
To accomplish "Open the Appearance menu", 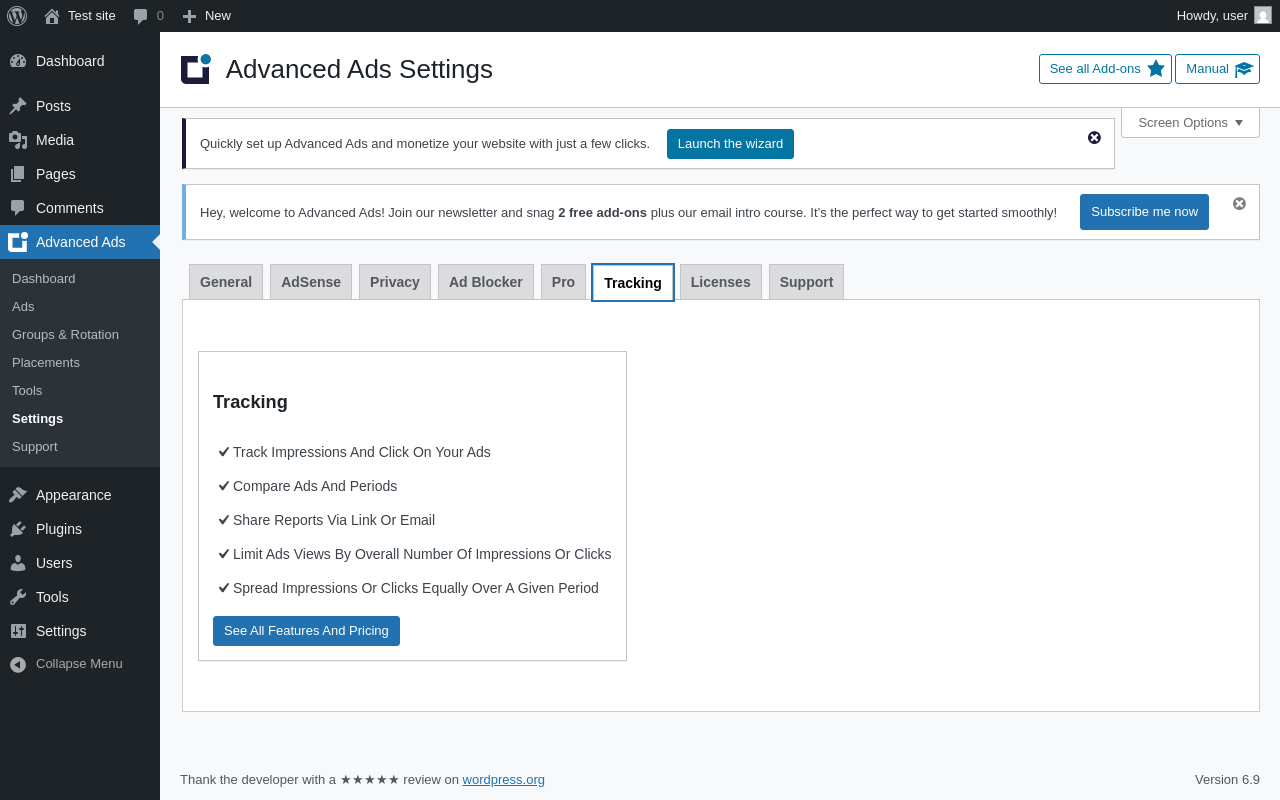I will pyautogui.click(x=73, y=495).
